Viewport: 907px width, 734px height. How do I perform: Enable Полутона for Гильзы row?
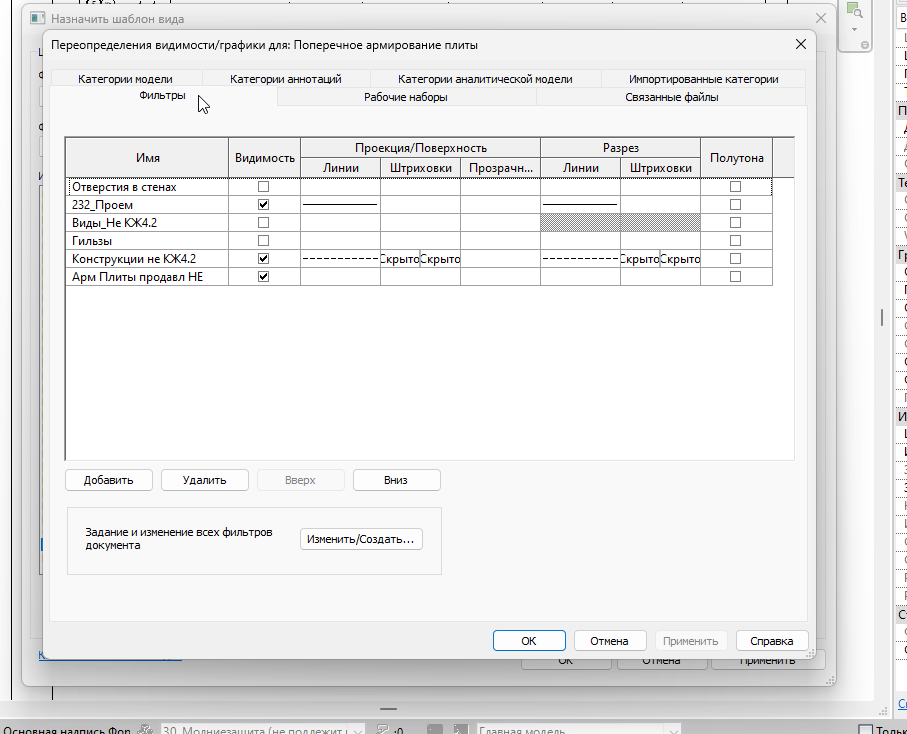735,240
